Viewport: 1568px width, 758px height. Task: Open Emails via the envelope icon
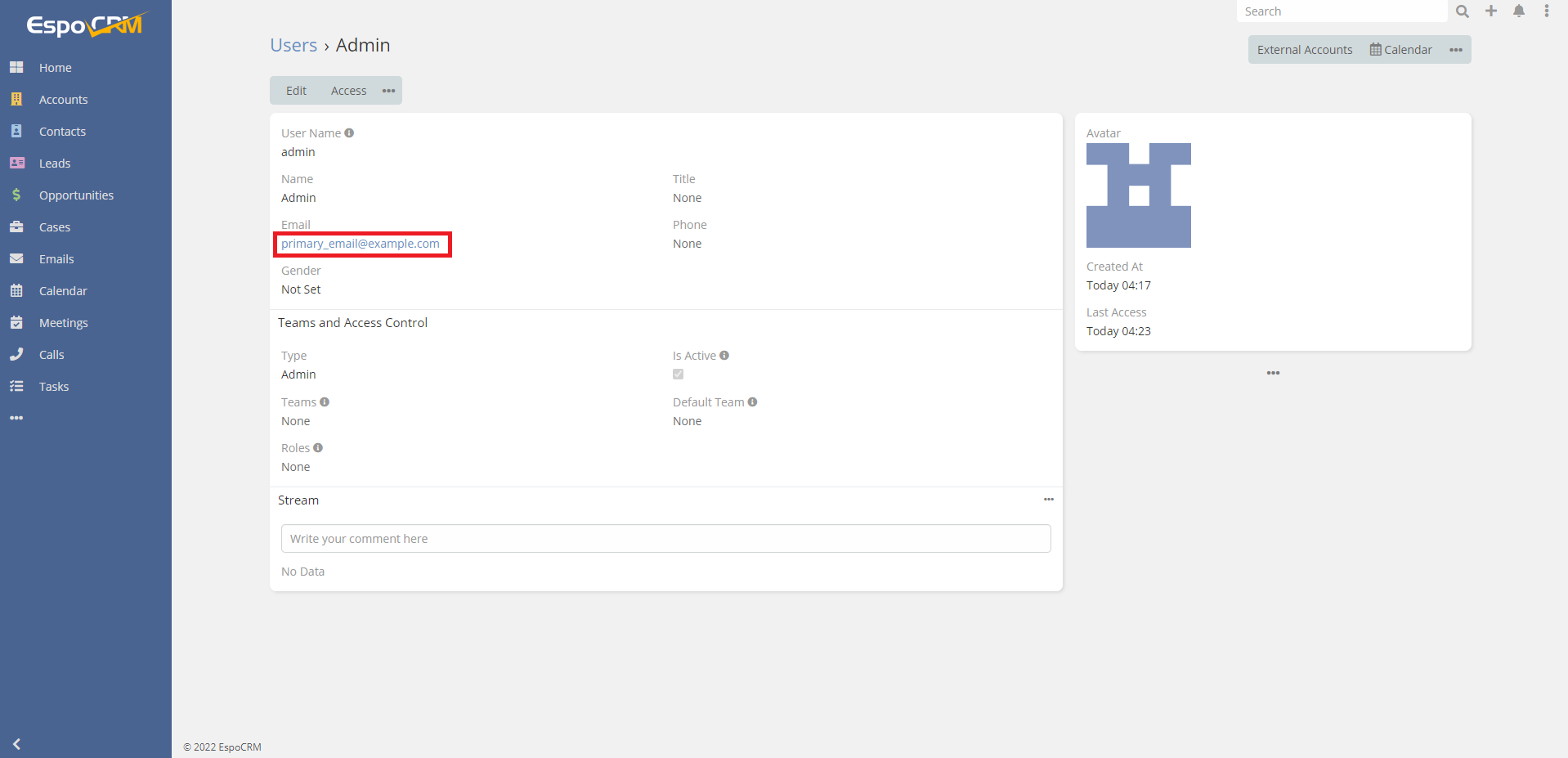17,258
